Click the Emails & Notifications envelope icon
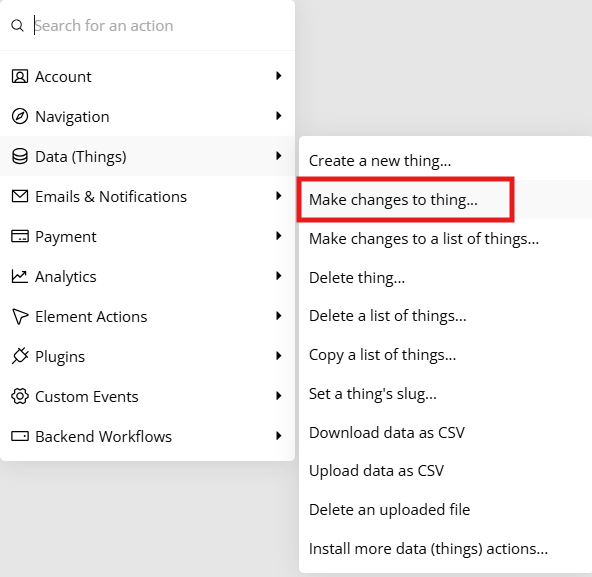Image resolution: width=592 pixels, height=577 pixels. [20, 196]
